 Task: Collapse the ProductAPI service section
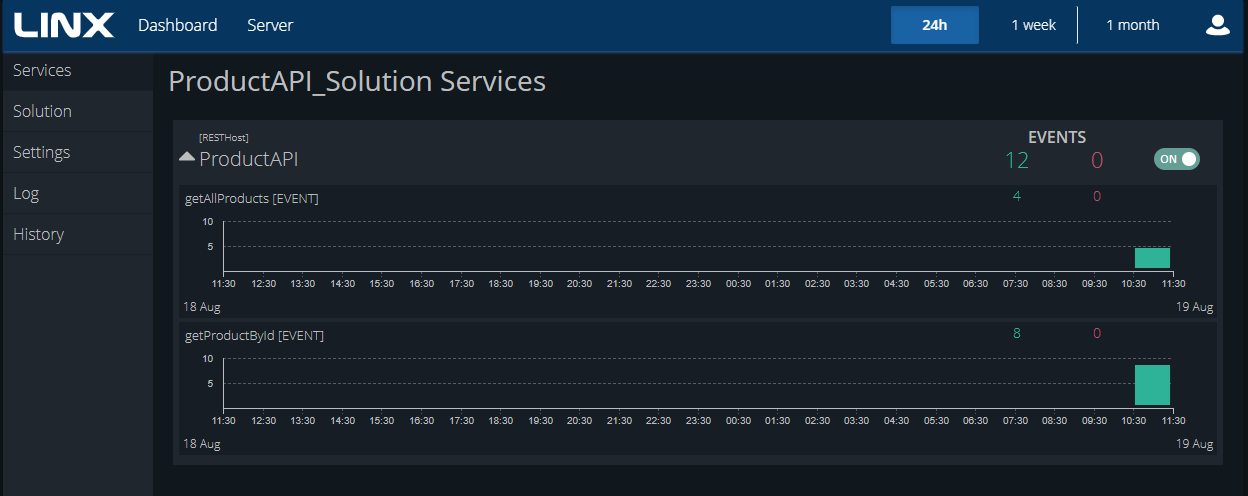pyautogui.click(x=186, y=157)
